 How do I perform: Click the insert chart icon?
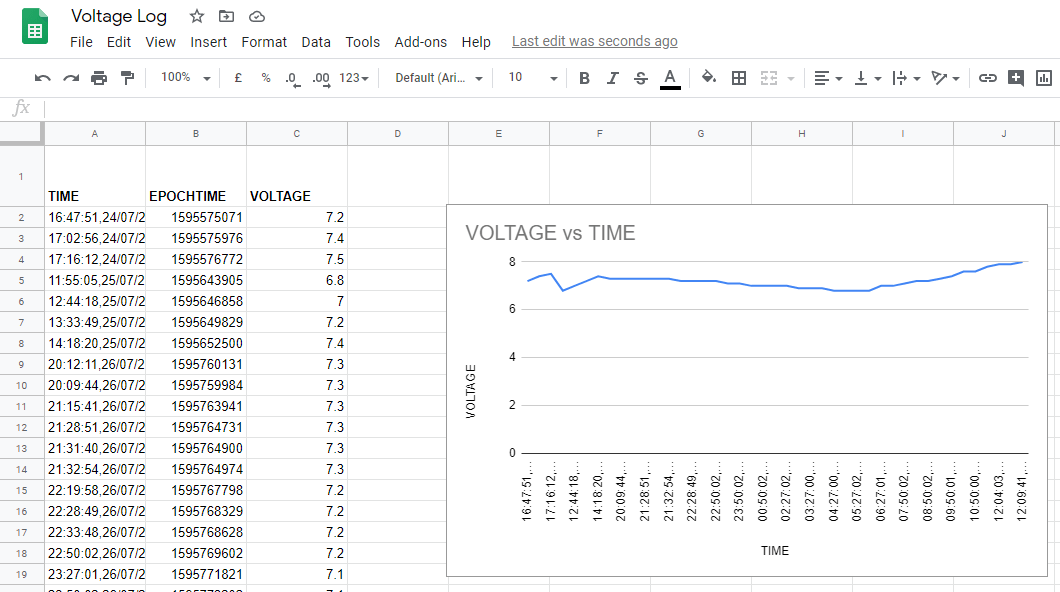point(1044,78)
